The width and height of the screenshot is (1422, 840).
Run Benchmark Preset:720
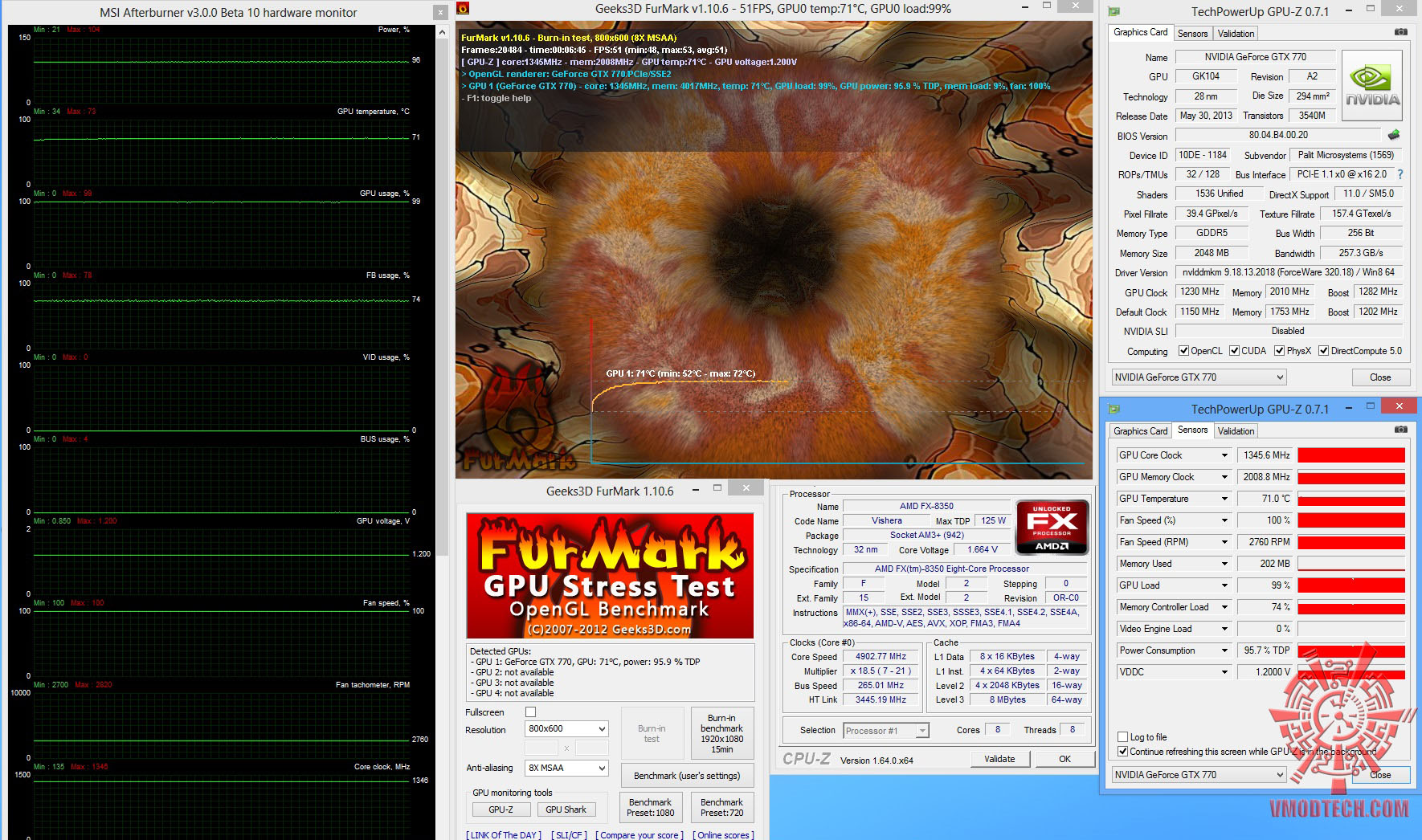pyautogui.click(x=721, y=808)
